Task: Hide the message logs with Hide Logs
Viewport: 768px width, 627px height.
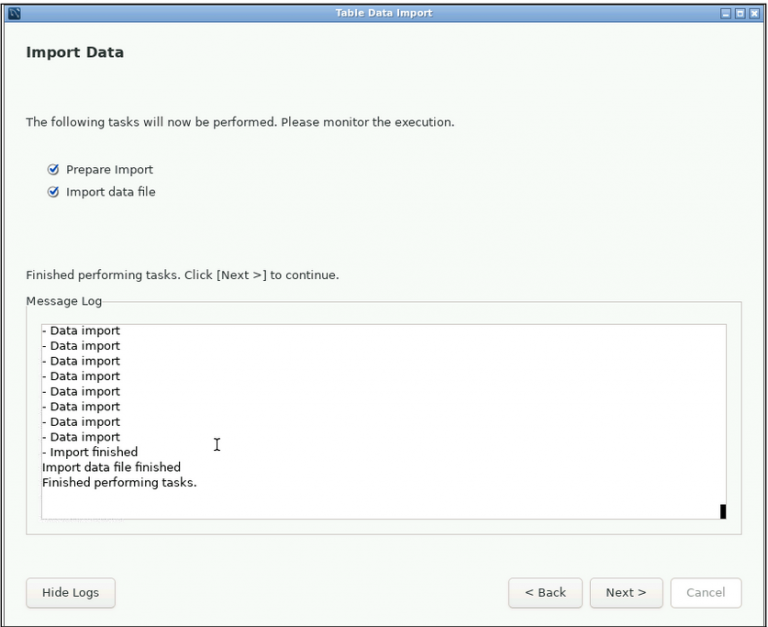Action: click(70, 593)
